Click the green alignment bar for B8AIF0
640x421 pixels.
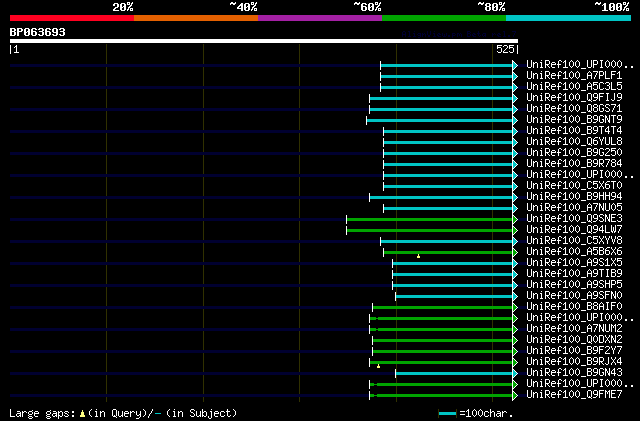click(x=443, y=307)
